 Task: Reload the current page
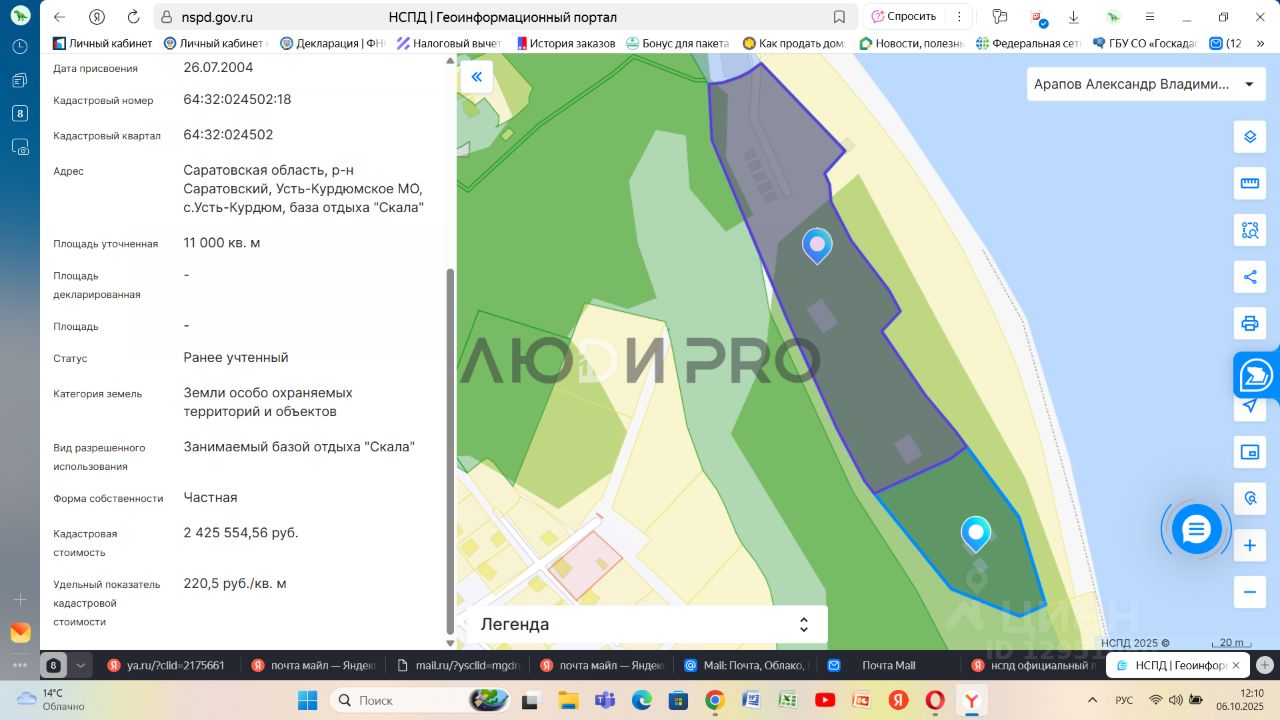coord(134,17)
